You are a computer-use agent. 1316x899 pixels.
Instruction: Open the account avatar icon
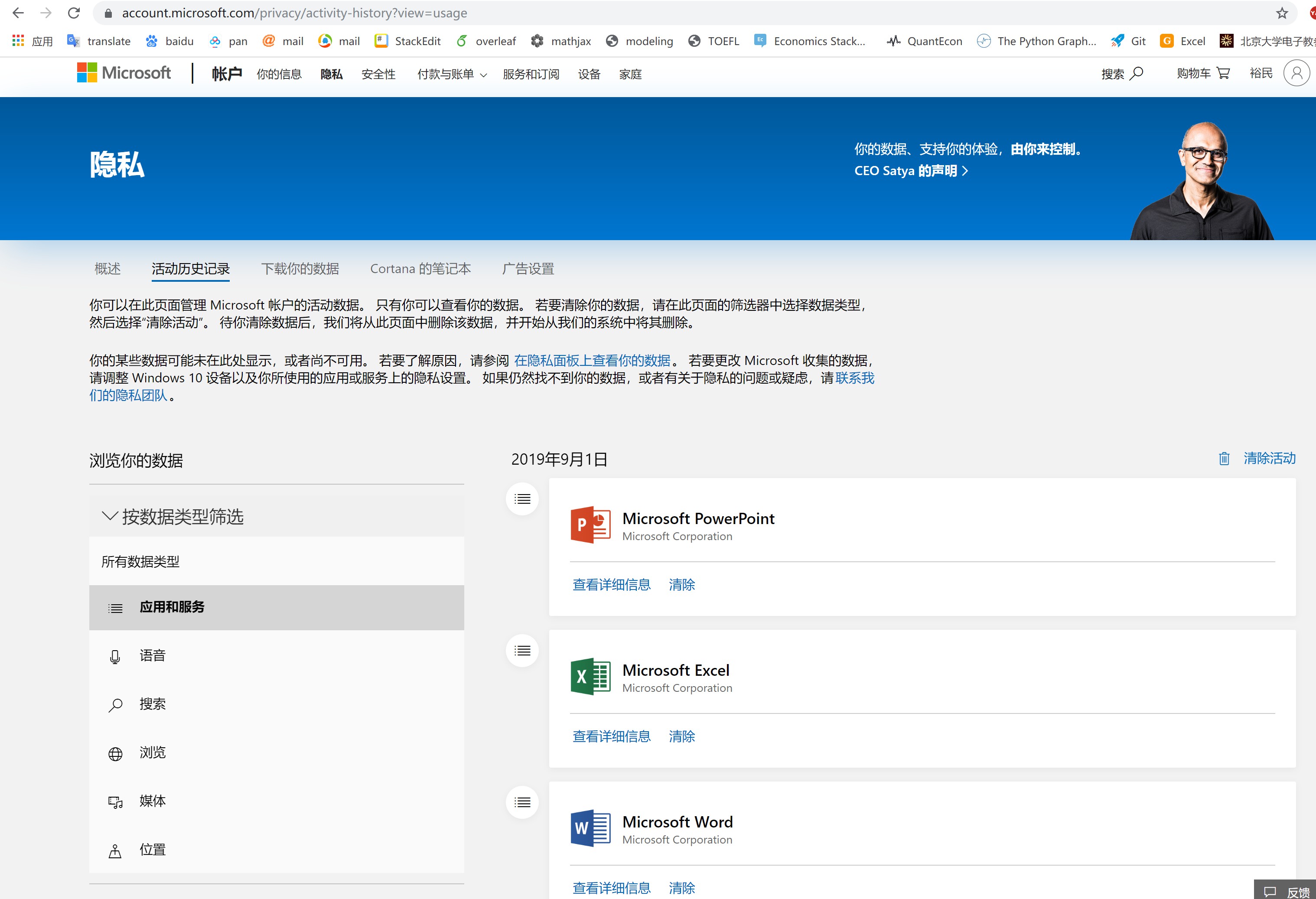[1297, 73]
